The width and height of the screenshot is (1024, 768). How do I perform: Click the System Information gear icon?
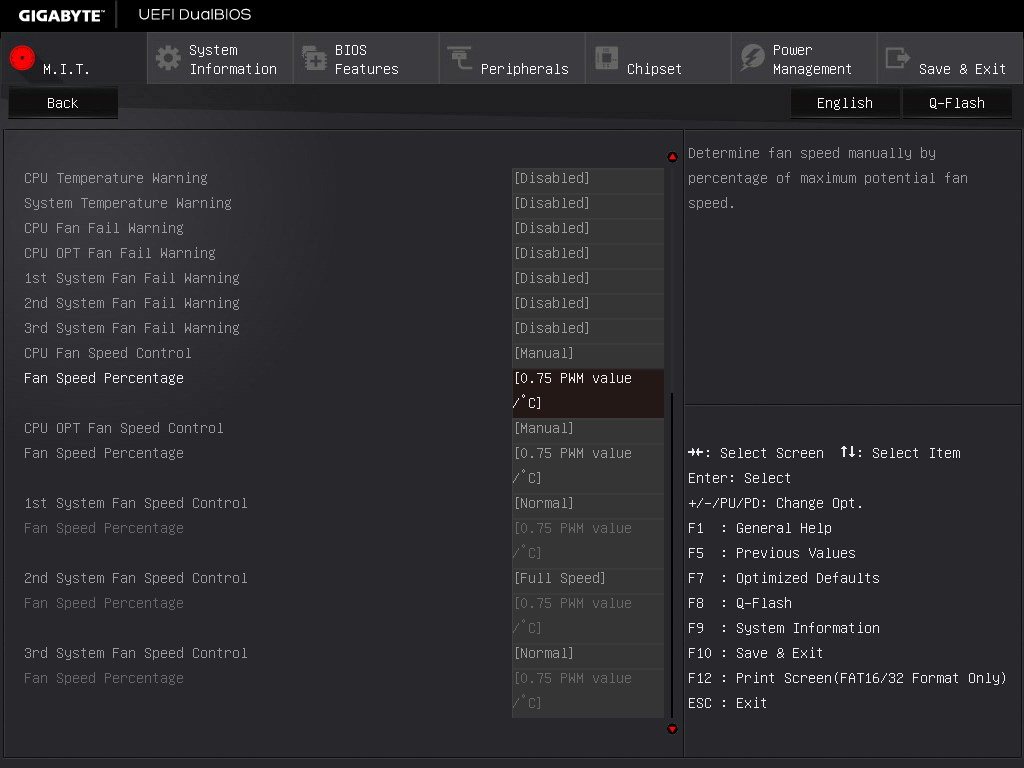[x=168, y=58]
